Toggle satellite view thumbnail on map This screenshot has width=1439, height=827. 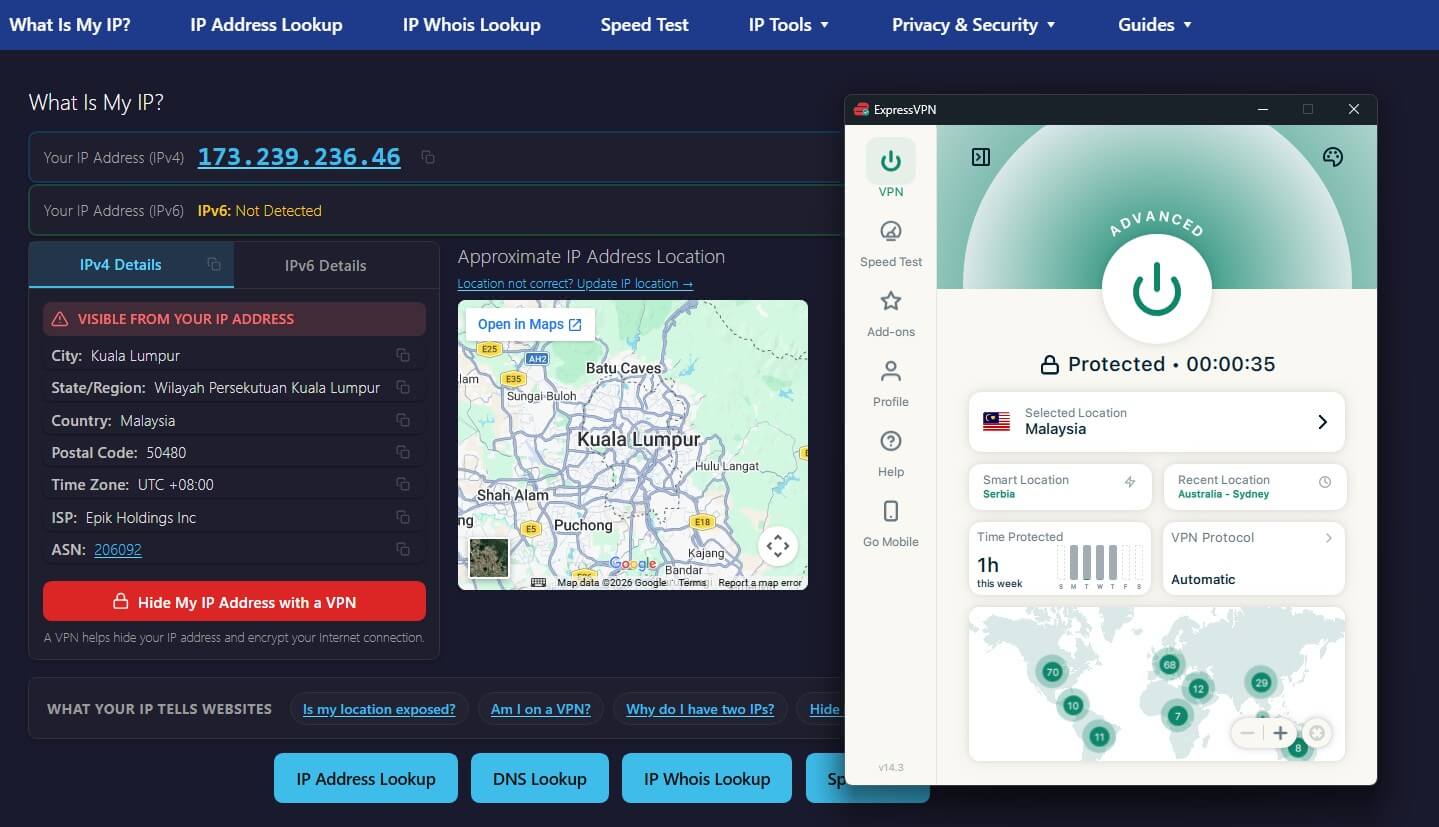tap(489, 558)
